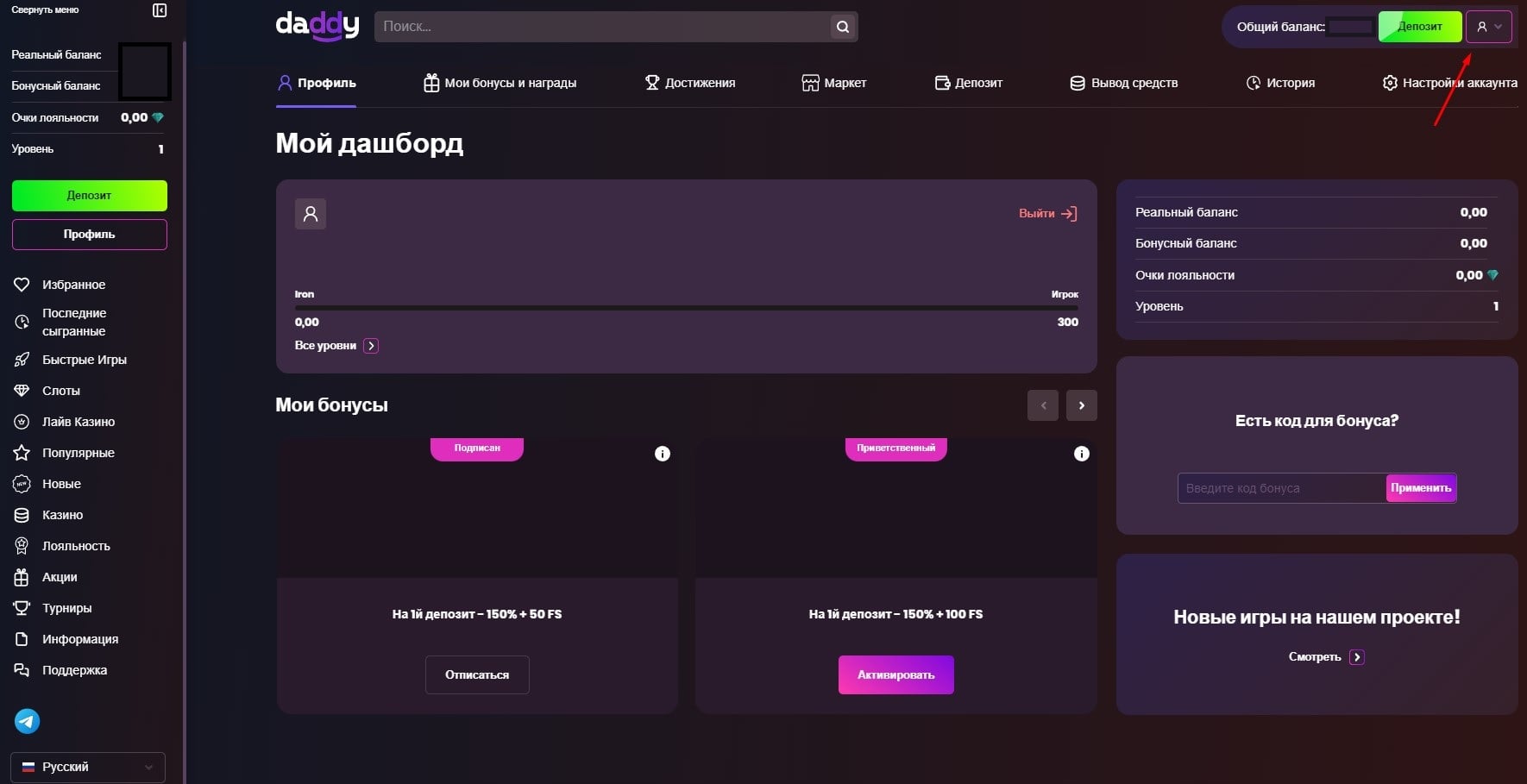Expand the Russian language dropdown

coord(88,767)
